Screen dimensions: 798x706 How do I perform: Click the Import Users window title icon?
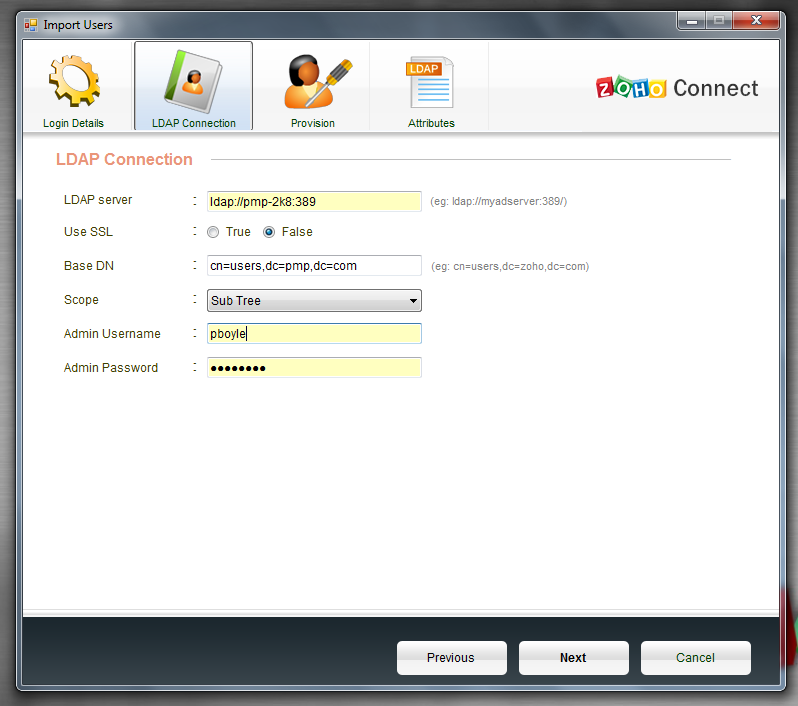31,25
